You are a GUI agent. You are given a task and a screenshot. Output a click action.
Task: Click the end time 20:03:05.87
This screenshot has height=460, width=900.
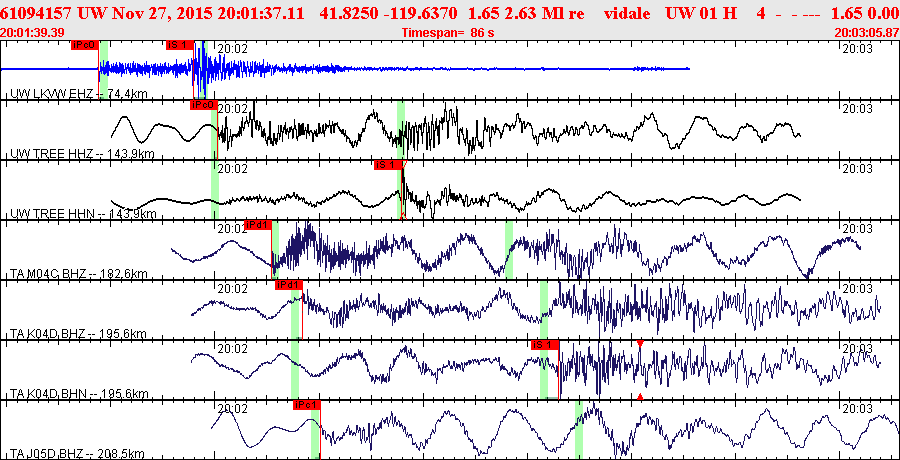pyautogui.click(x=865, y=33)
